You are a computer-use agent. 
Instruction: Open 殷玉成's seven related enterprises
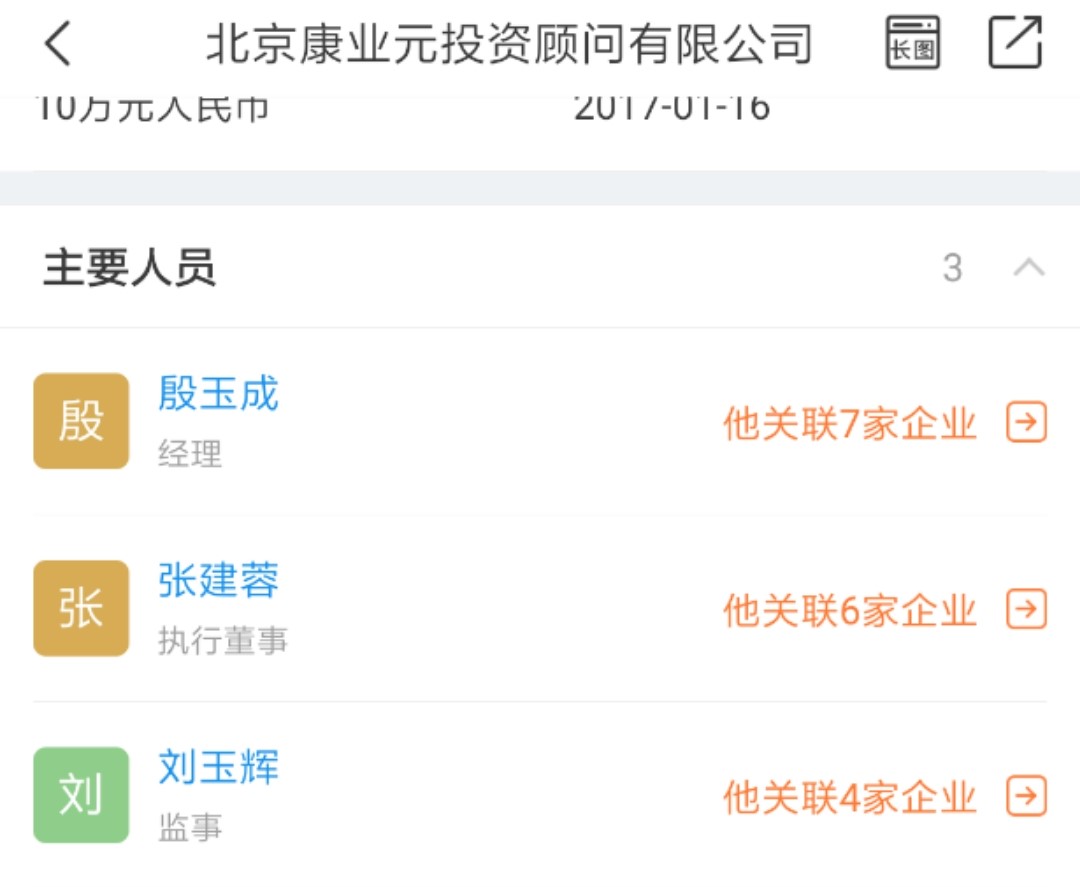pos(850,424)
